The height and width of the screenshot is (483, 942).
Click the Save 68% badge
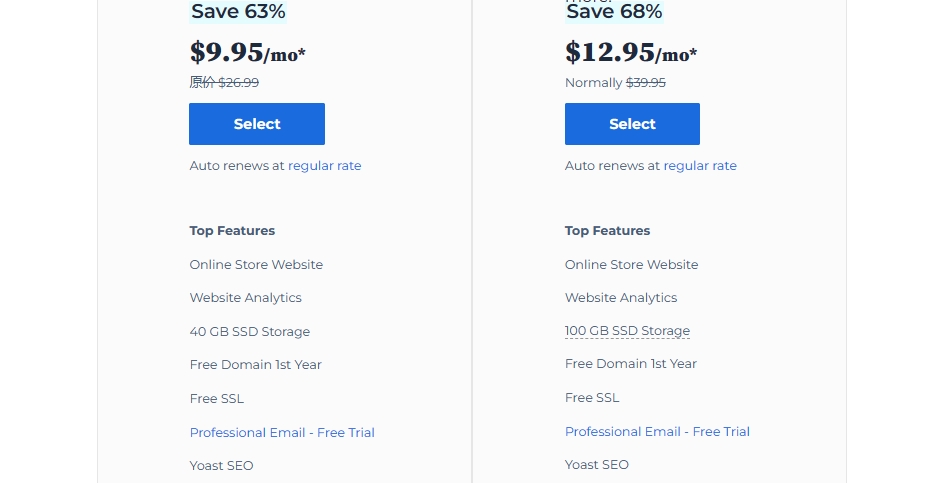[614, 12]
